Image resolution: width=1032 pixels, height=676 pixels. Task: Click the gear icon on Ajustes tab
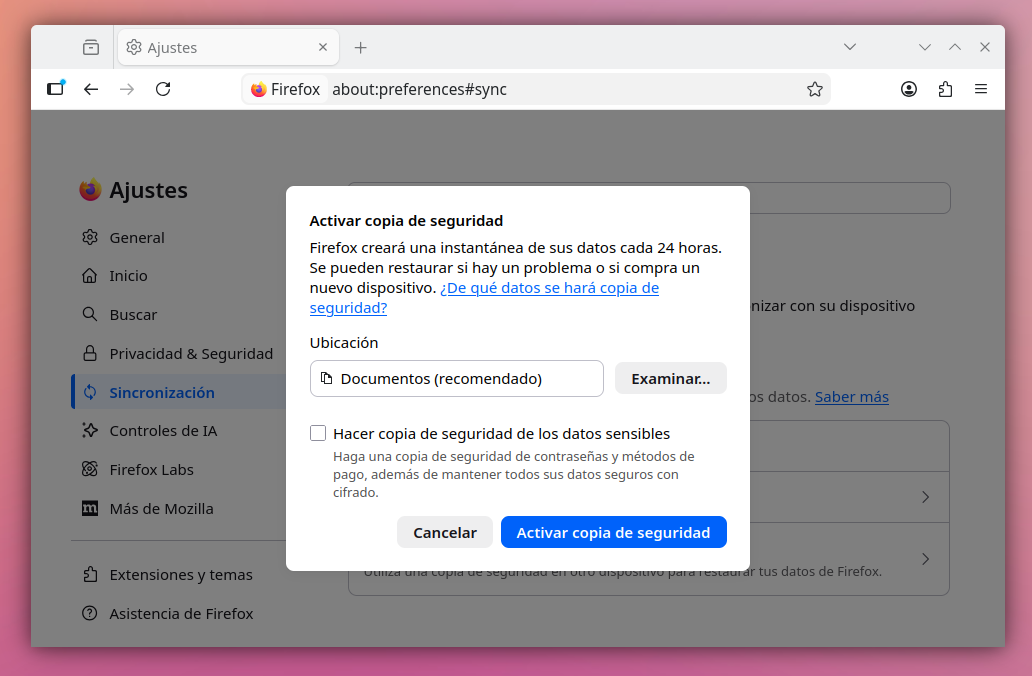[134, 47]
